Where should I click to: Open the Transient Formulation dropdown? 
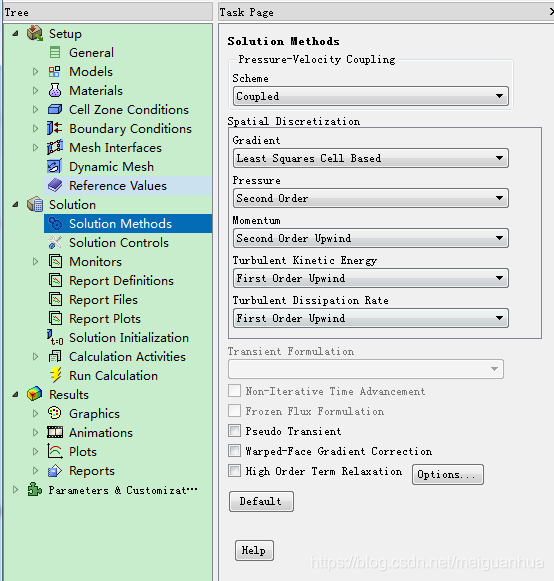(x=366, y=369)
